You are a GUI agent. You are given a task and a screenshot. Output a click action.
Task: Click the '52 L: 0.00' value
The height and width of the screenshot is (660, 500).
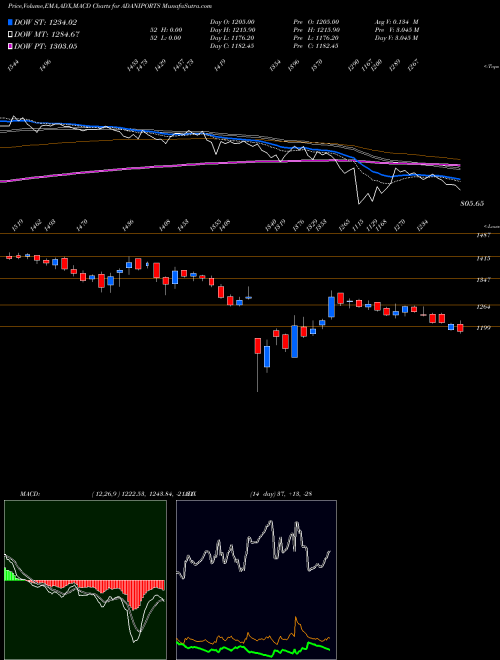165,38
